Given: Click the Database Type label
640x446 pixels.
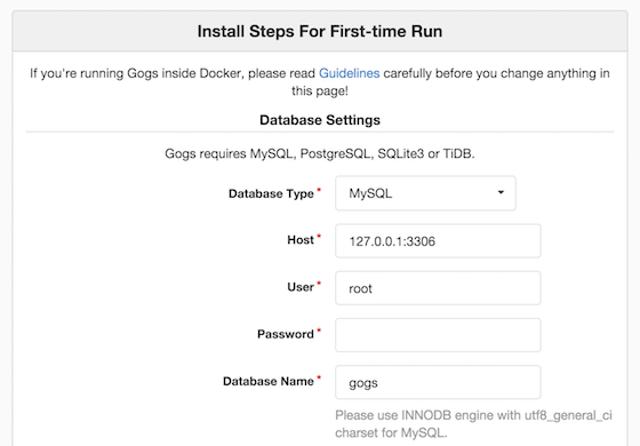Looking at the screenshot, I should [270, 194].
